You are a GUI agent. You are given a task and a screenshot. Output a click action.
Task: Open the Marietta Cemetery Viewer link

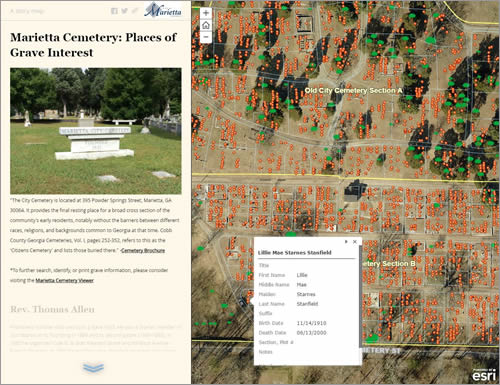65,280
